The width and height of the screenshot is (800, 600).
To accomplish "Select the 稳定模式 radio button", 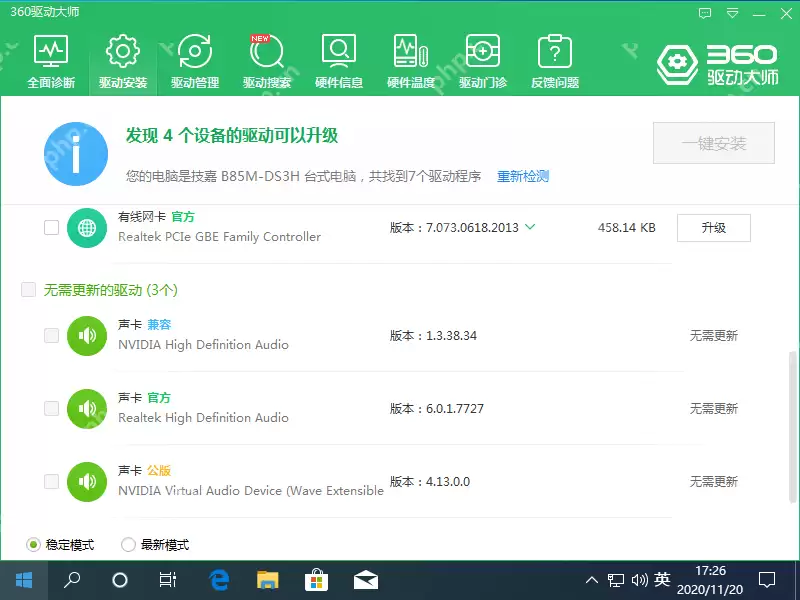I will point(34,544).
